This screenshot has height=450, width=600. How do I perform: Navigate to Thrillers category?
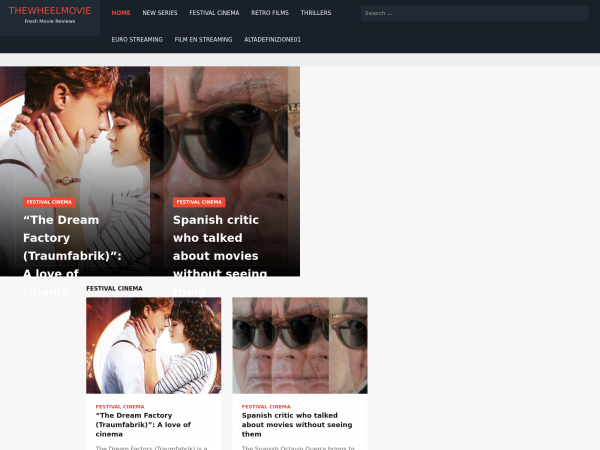tap(315, 13)
